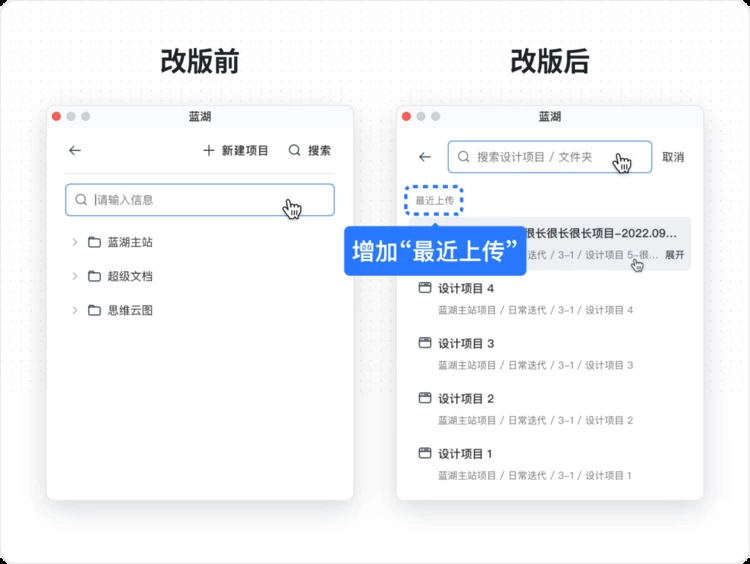Expand the 超级文档 folder chevron

tap(74, 277)
